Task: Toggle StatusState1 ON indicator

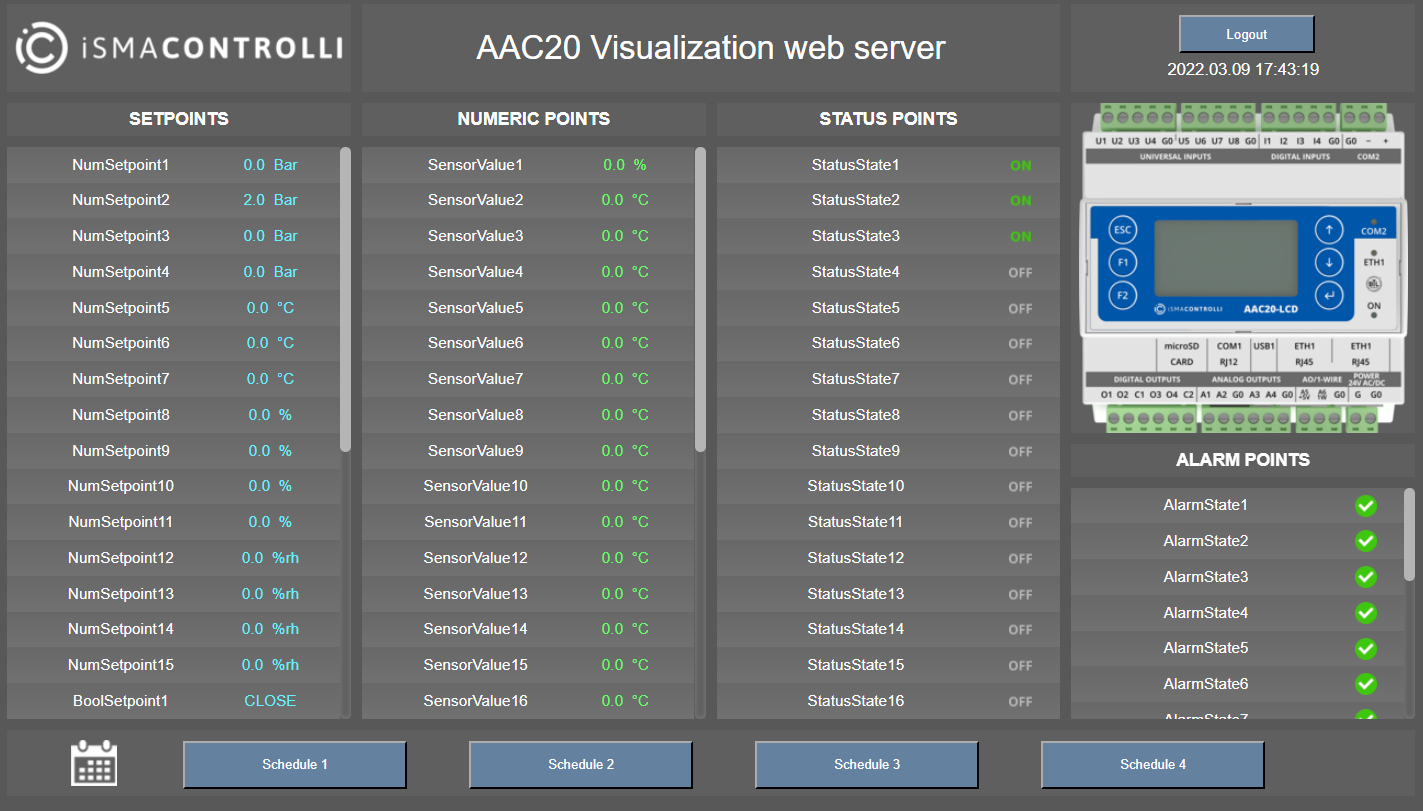Action: point(1020,166)
